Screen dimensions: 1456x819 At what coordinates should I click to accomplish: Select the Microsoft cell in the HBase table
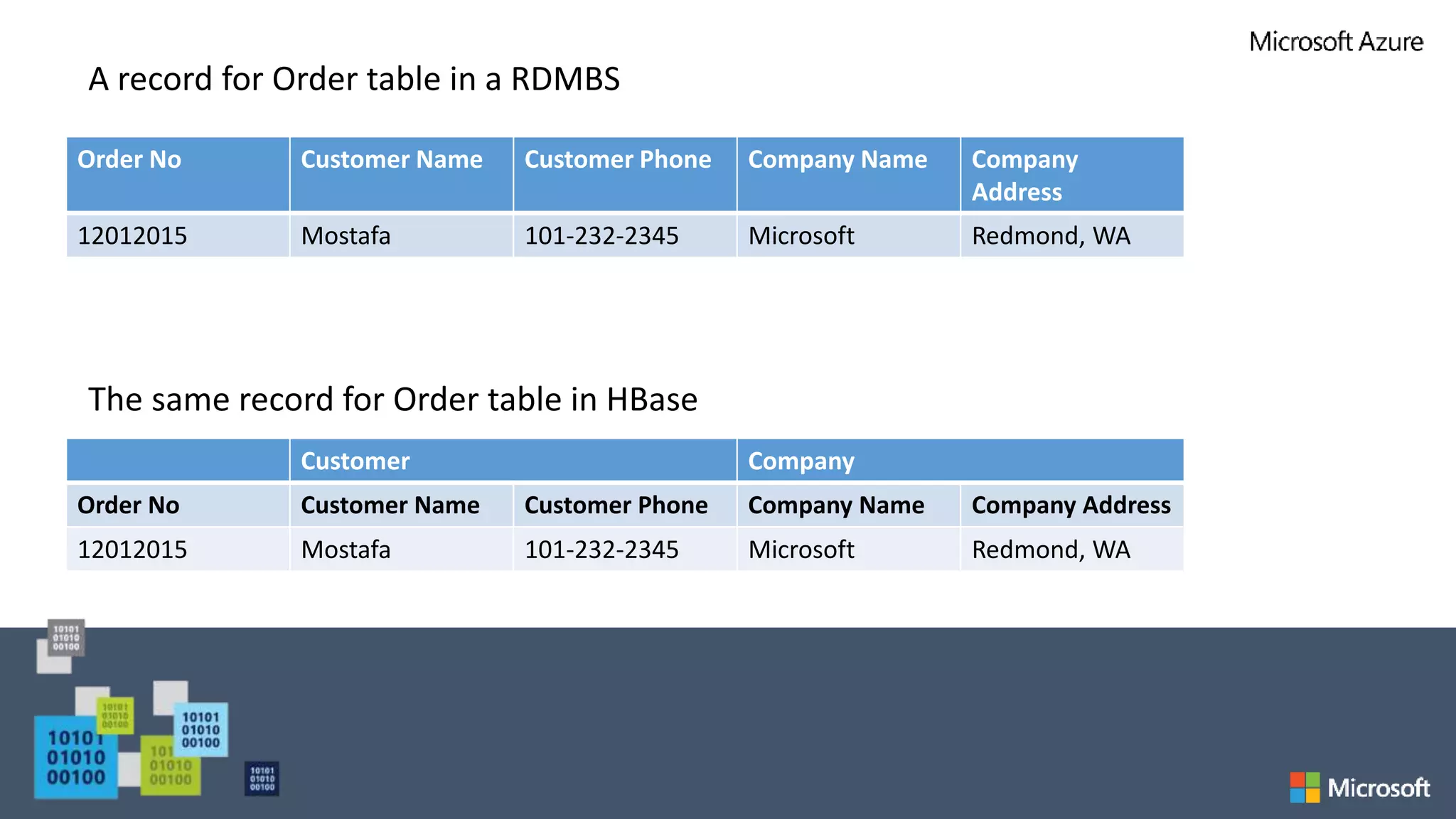pyautogui.click(x=849, y=549)
